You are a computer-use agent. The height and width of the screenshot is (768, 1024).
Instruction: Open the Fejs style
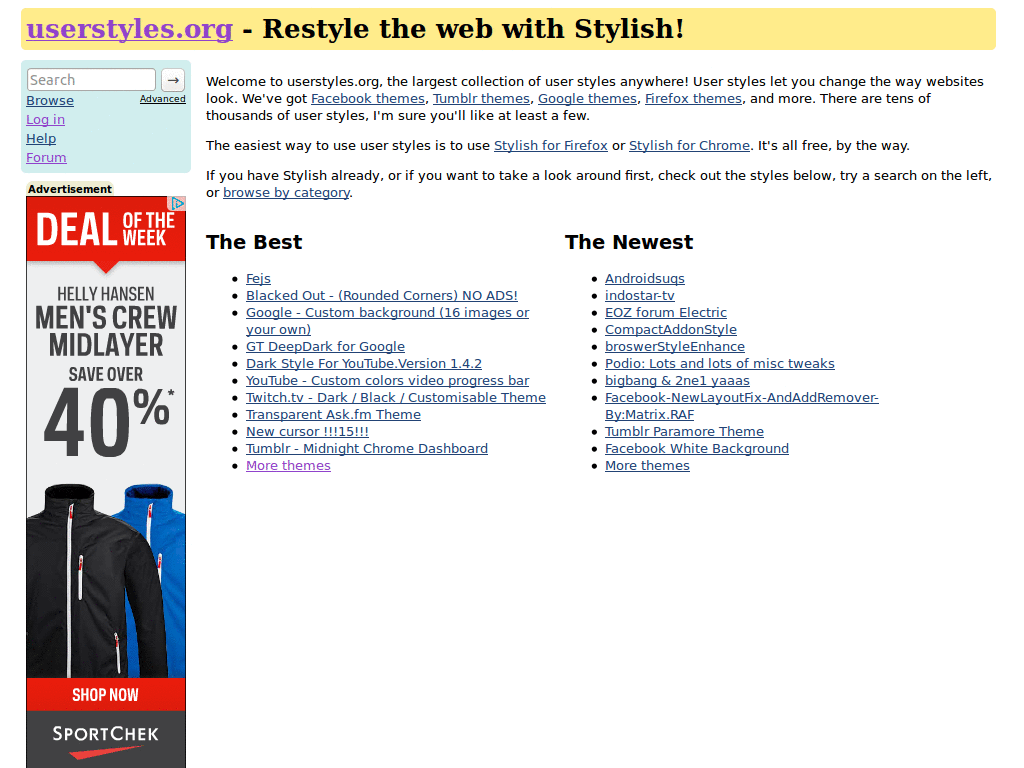point(258,279)
